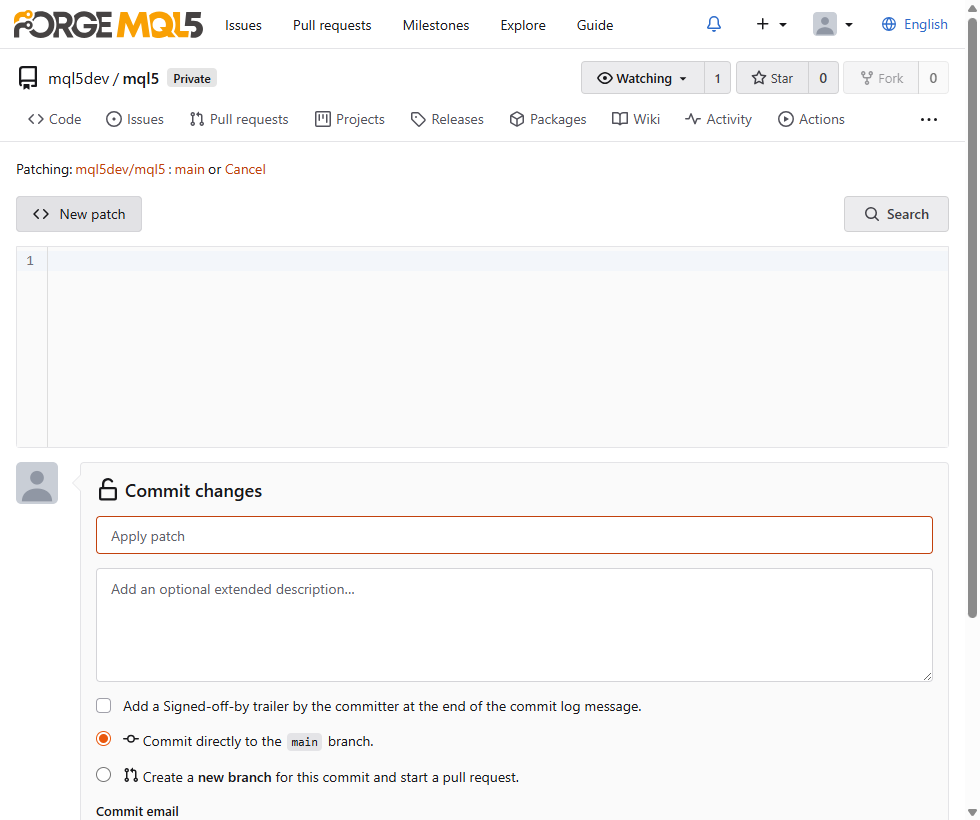Click the Fork button
Image resolution: width=980 pixels, height=820 pixels.
[x=881, y=78]
